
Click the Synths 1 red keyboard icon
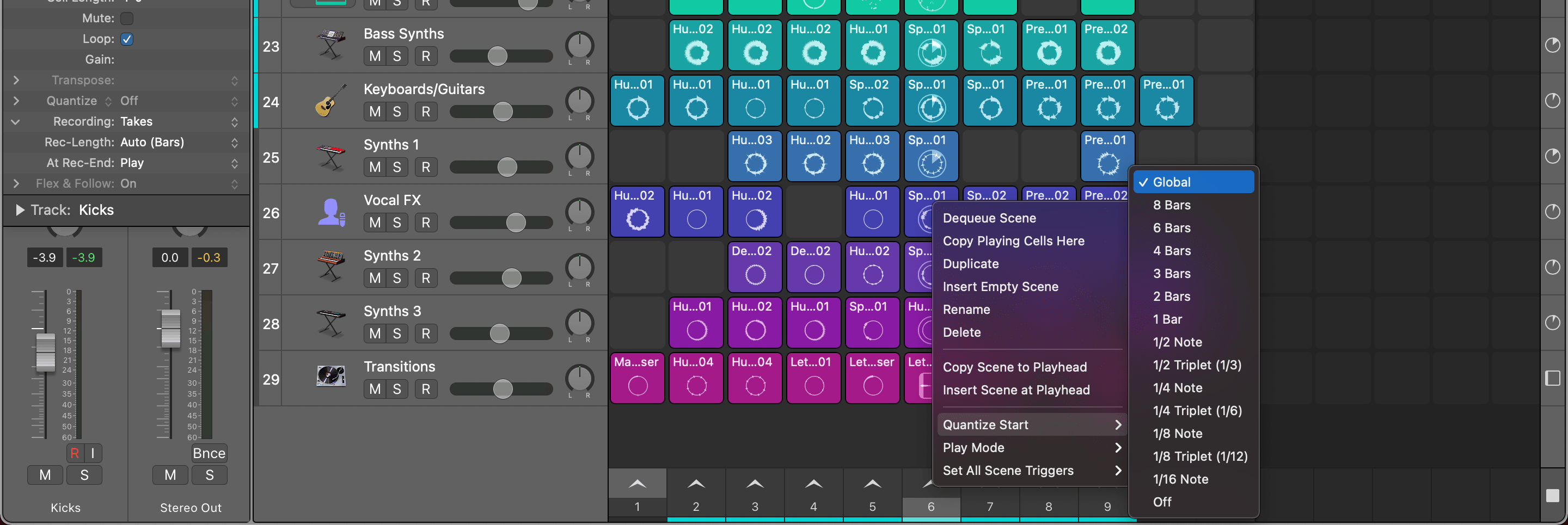(x=330, y=156)
